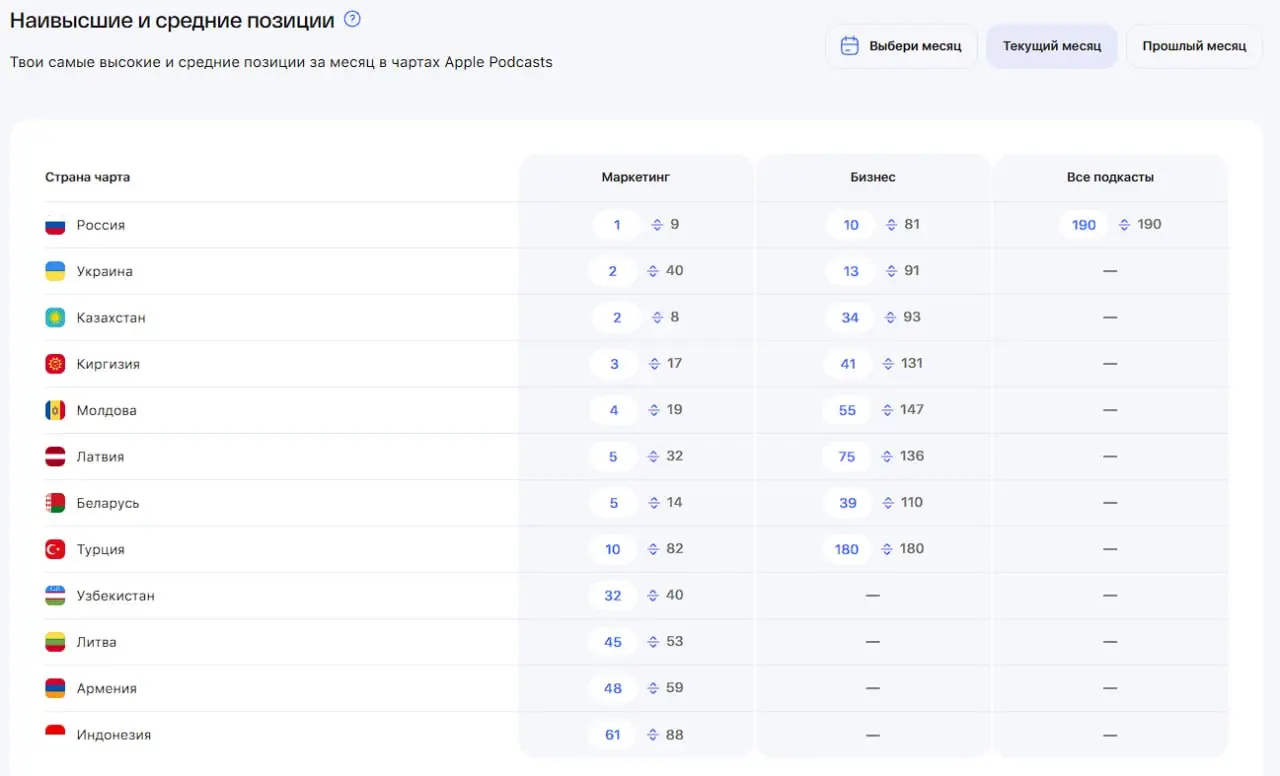Click the 41 badge in Киргизия Бизнес

coord(848,364)
